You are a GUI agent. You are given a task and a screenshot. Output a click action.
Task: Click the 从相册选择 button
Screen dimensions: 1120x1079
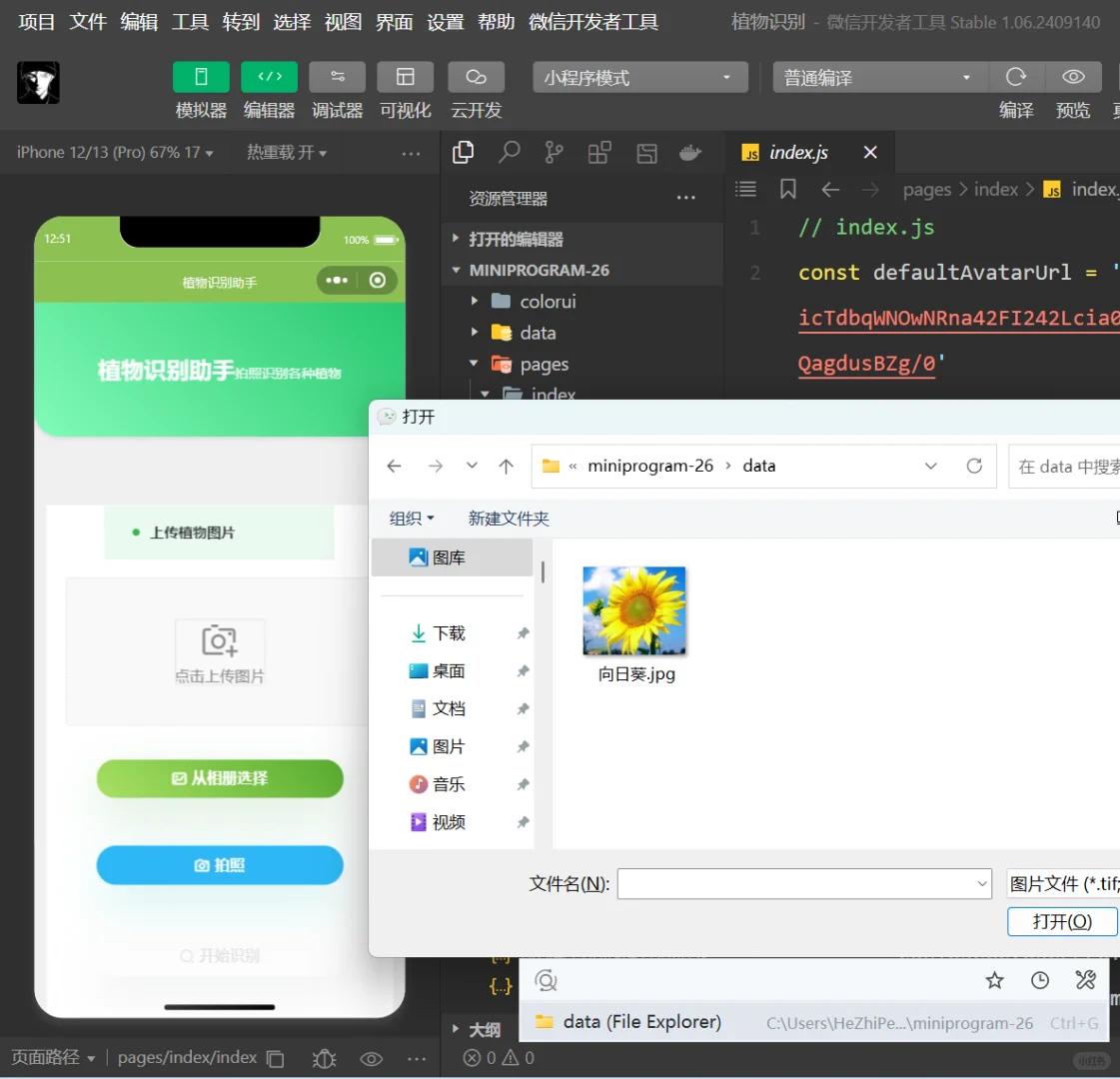219,778
